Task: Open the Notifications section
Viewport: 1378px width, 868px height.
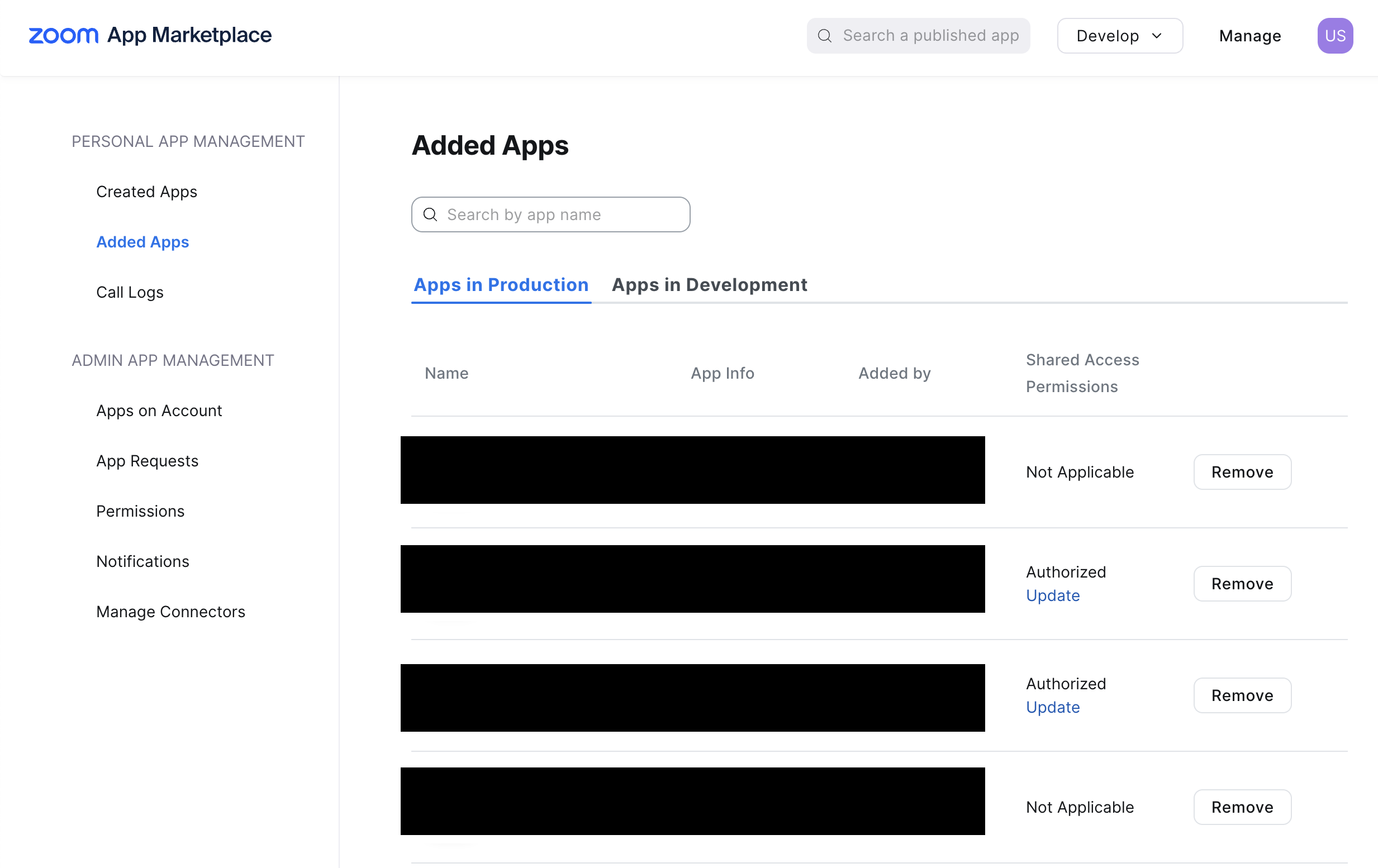Action: point(142,561)
